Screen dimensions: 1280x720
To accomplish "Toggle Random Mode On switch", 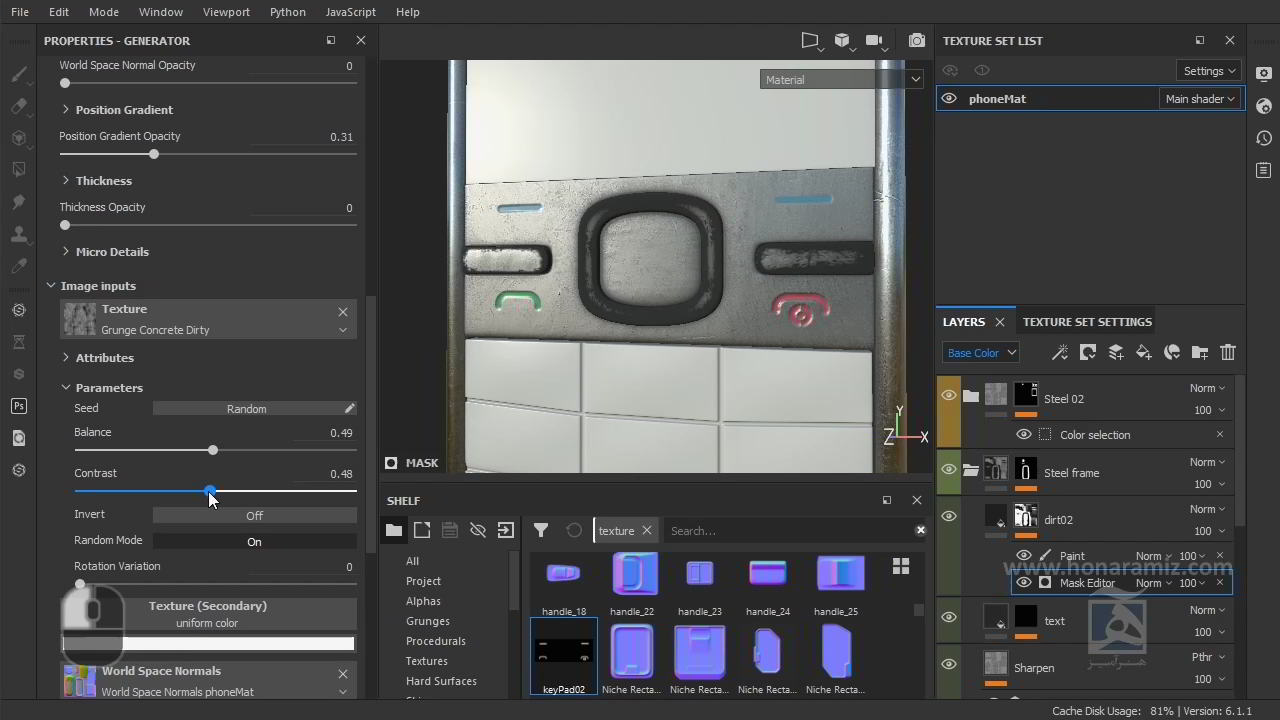I will (255, 541).
